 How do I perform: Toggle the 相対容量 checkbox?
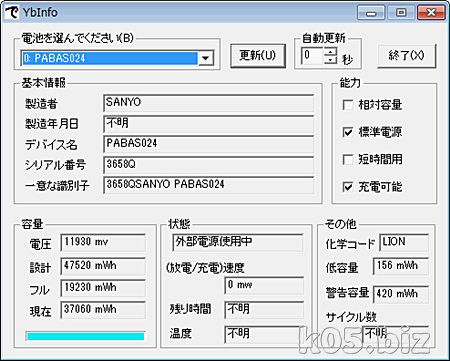348,105
